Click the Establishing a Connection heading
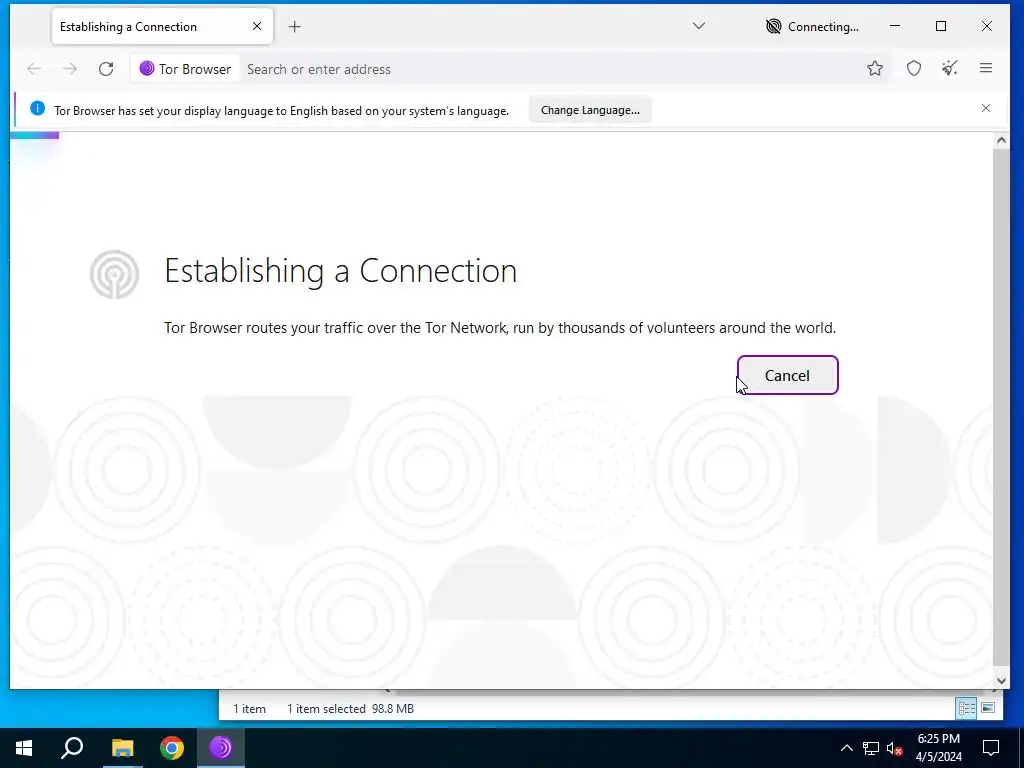Image resolution: width=1024 pixels, height=768 pixels. [x=340, y=270]
